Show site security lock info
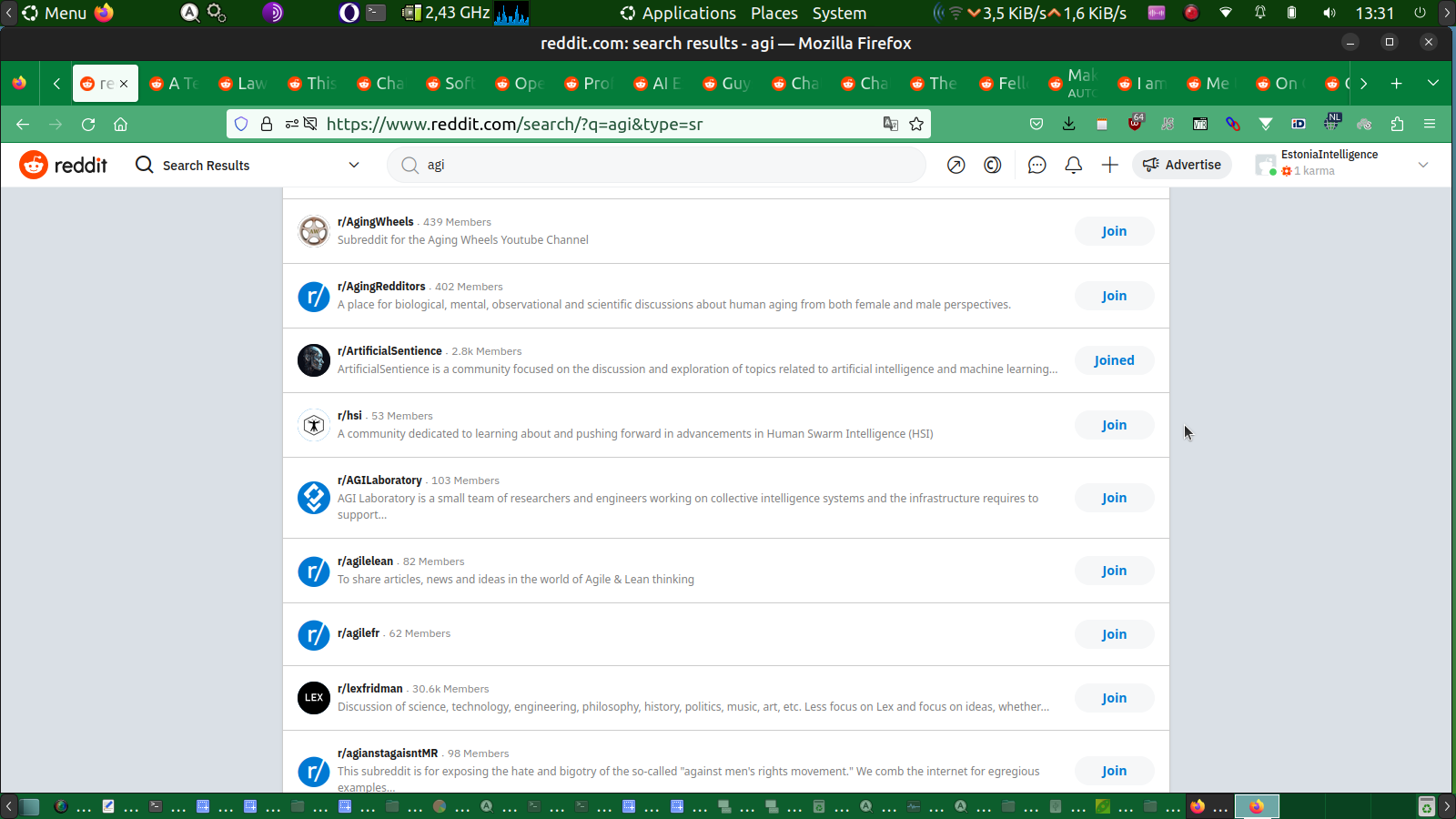1456x819 pixels. 267,124
